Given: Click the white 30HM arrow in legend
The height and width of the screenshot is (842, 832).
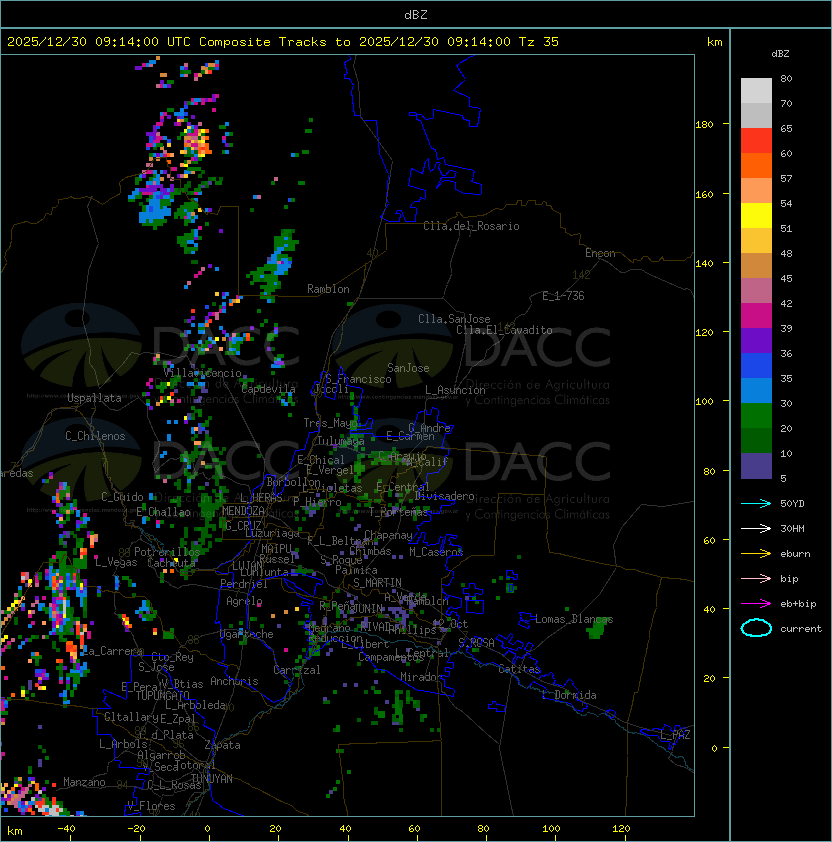Looking at the screenshot, I should pos(756,529).
